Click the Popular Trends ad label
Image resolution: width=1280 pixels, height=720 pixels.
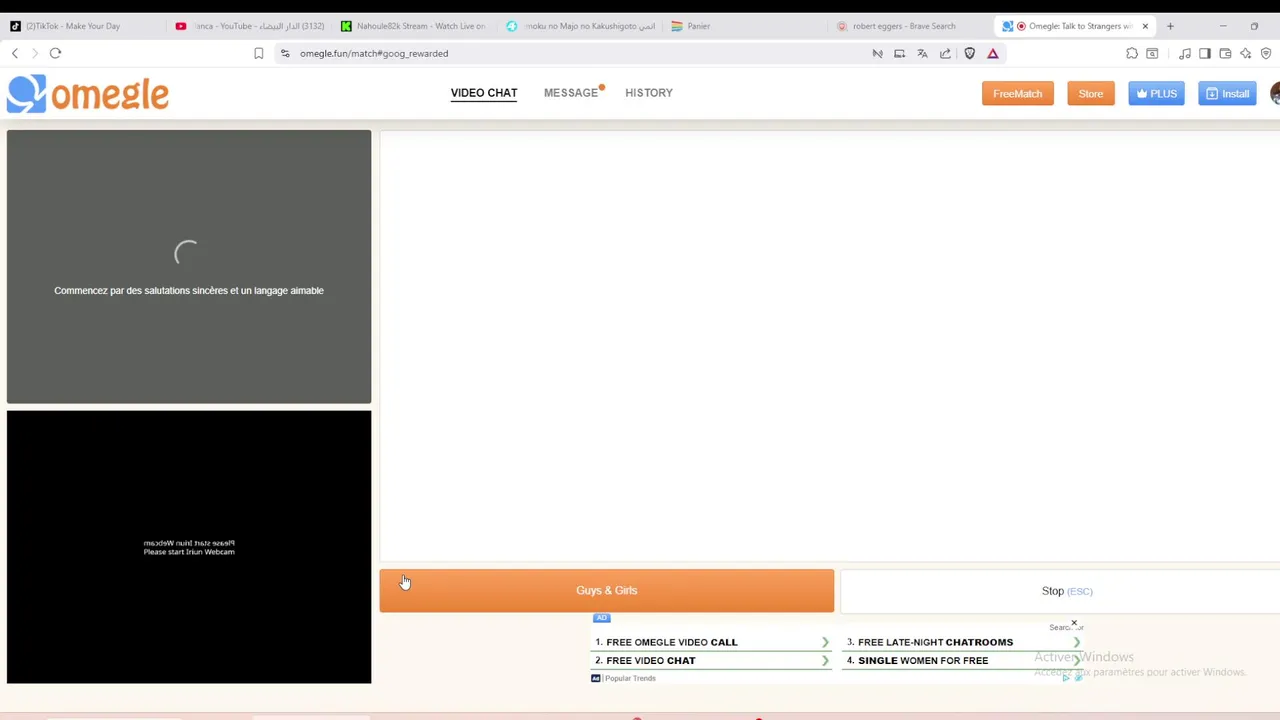630,678
